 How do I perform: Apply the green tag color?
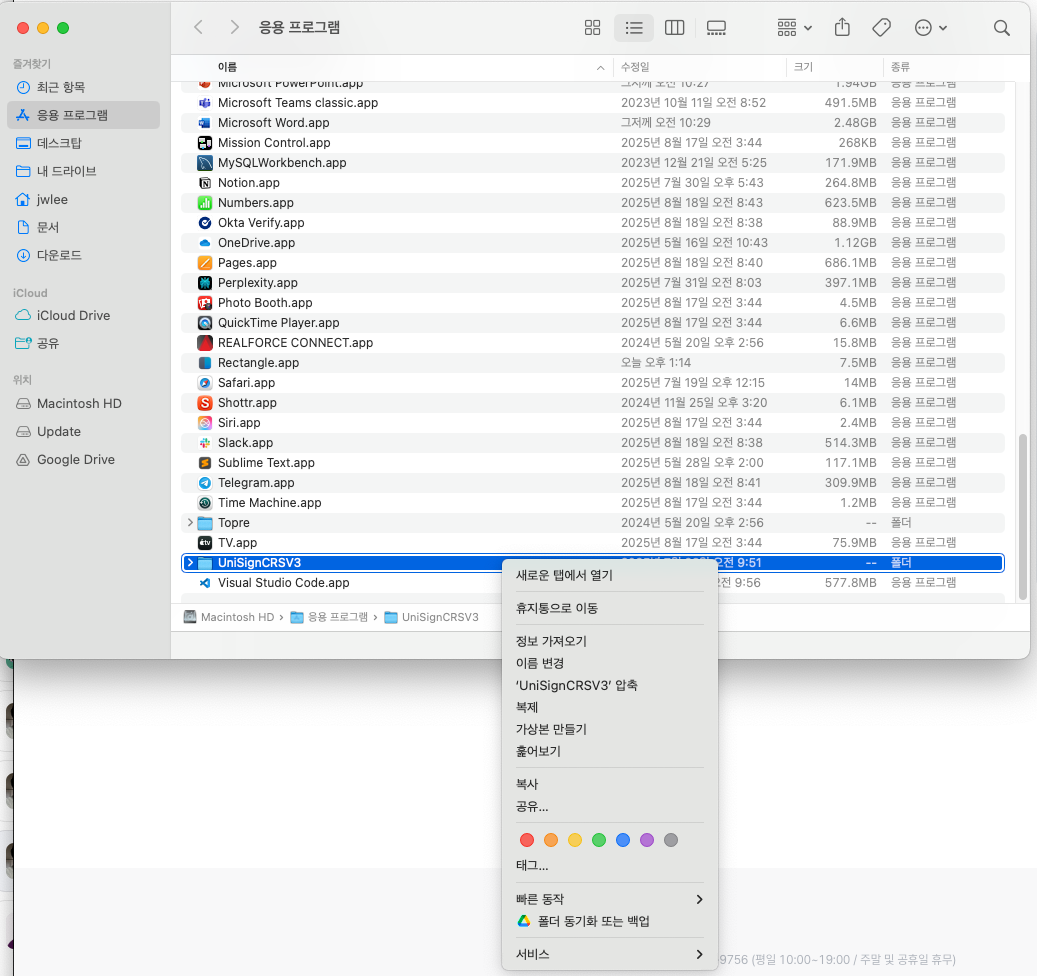tap(599, 840)
